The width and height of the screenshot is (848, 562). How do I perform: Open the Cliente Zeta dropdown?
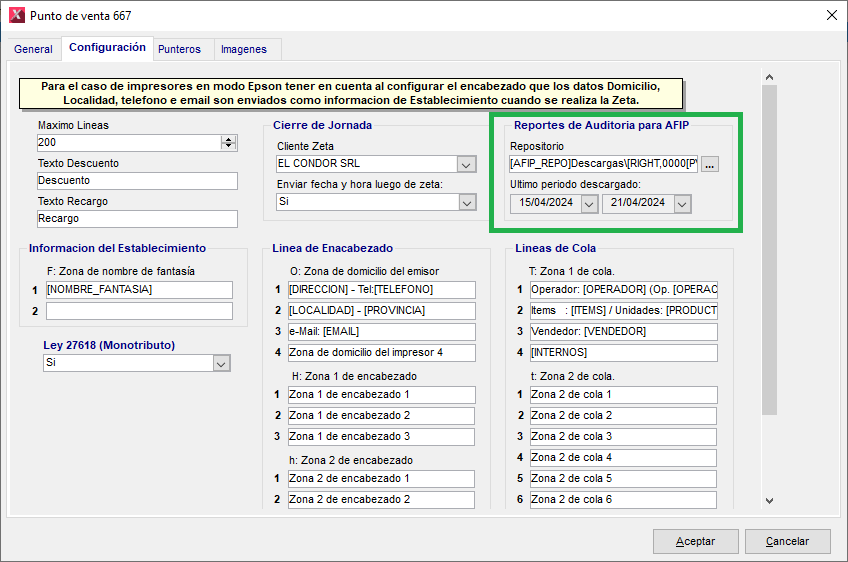click(x=466, y=165)
